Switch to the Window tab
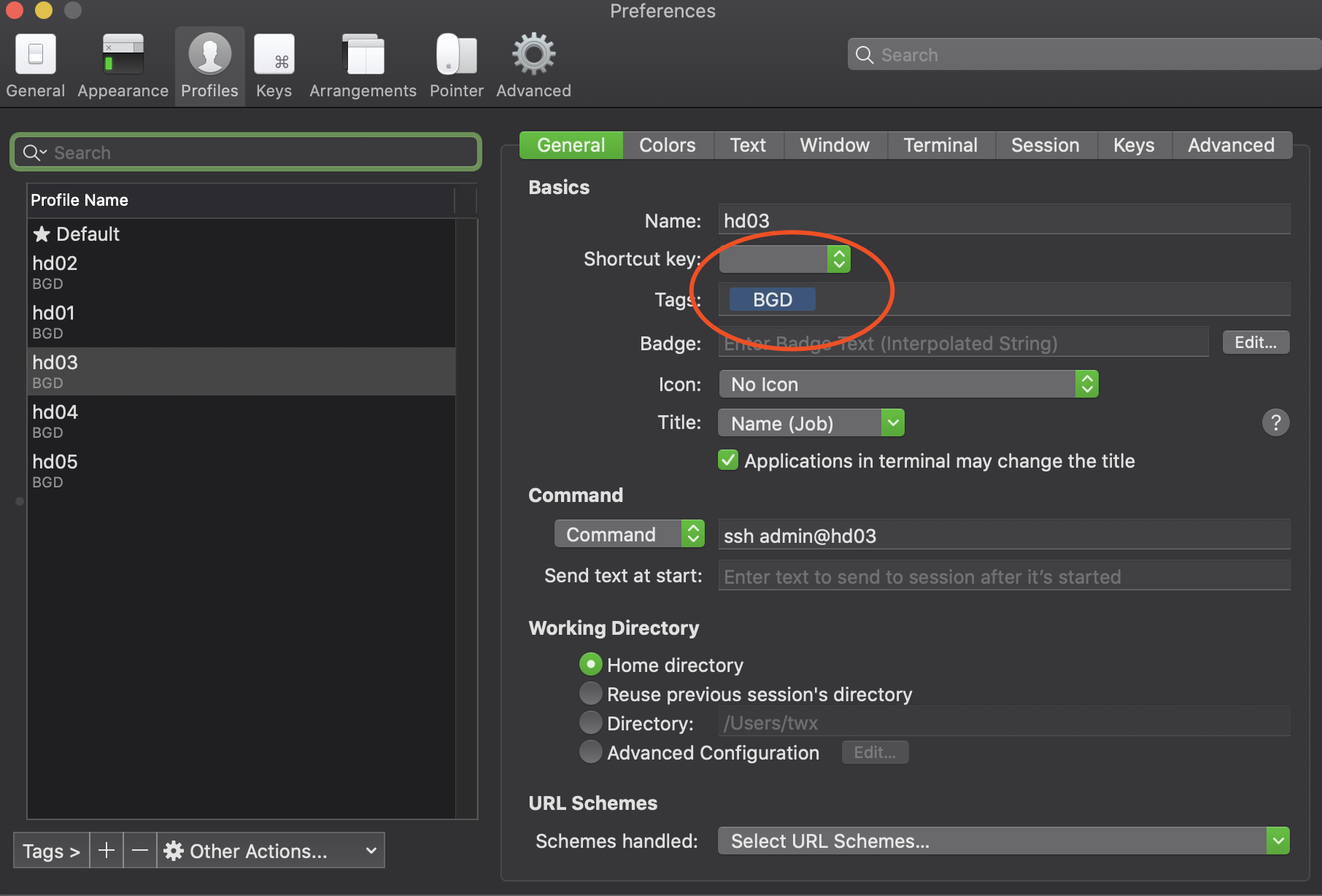1322x896 pixels. coord(835,145)
